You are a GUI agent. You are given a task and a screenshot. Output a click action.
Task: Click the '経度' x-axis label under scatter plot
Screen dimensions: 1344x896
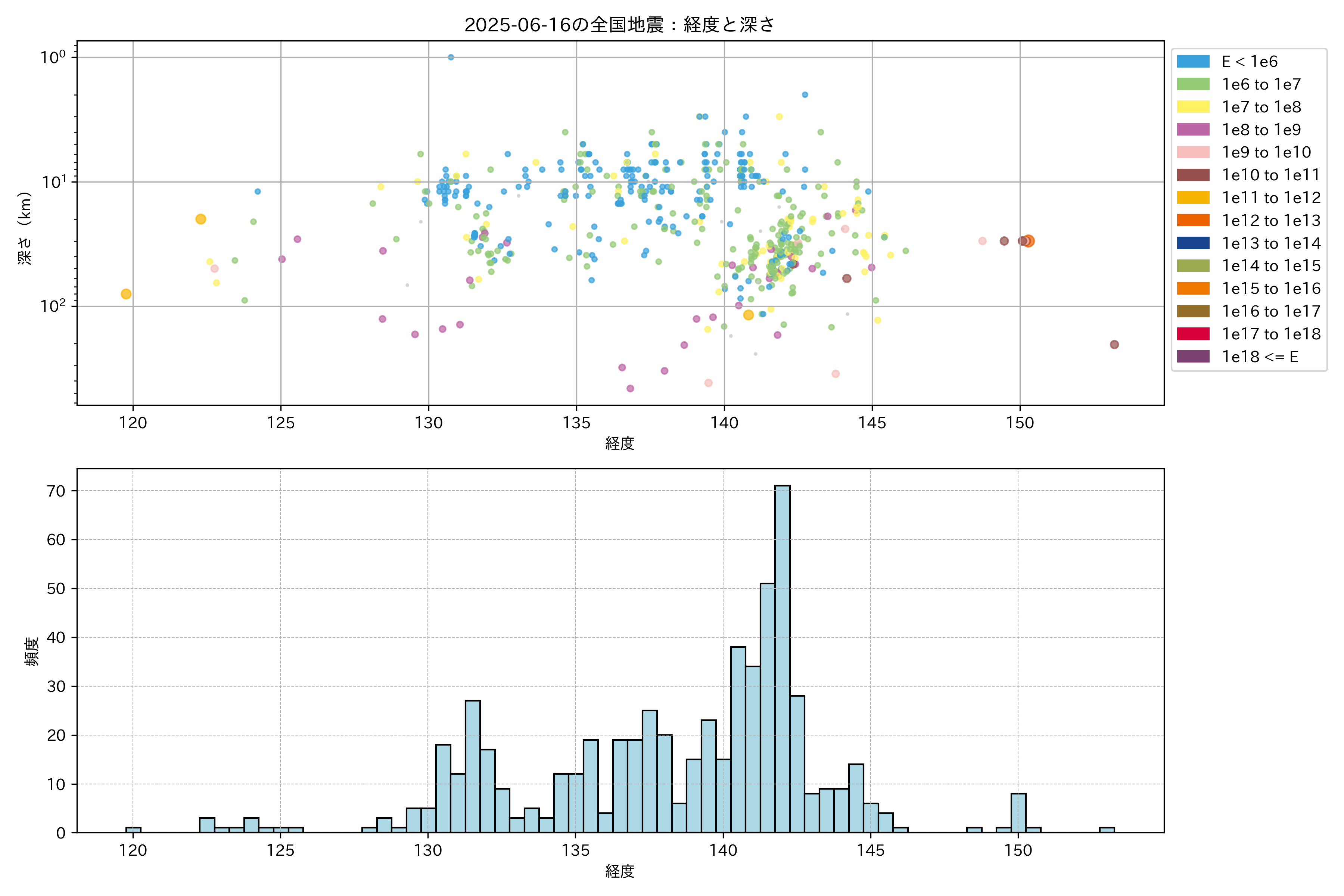tap(619, 444)
